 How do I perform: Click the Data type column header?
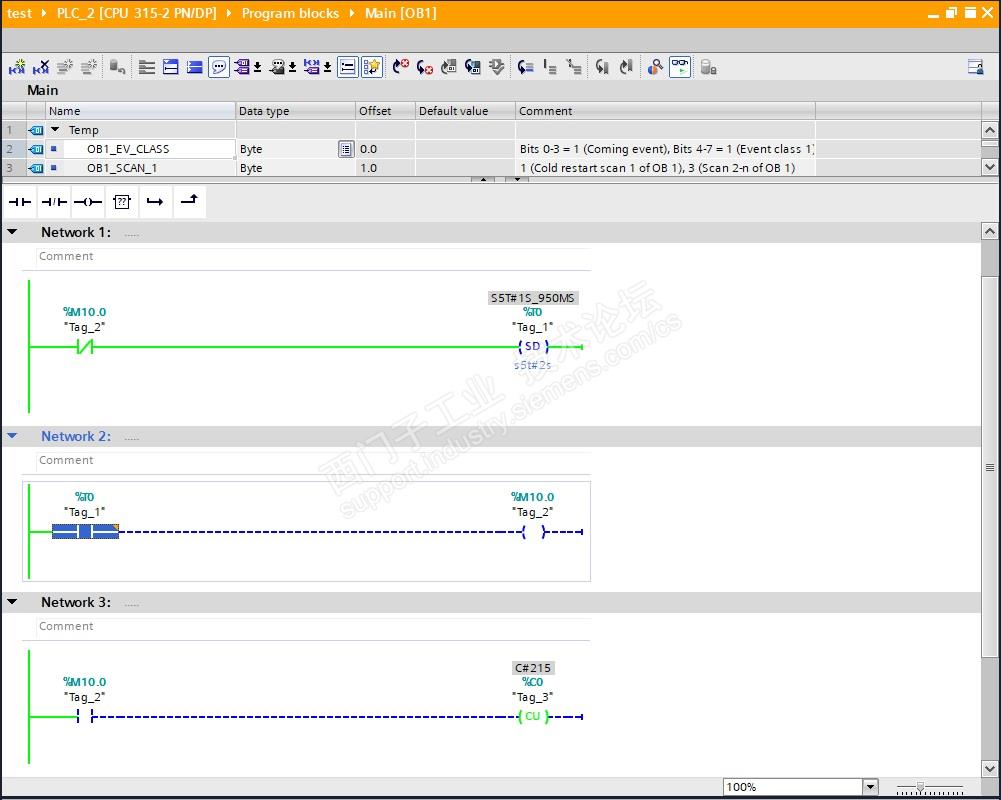[x=296, y=111]
